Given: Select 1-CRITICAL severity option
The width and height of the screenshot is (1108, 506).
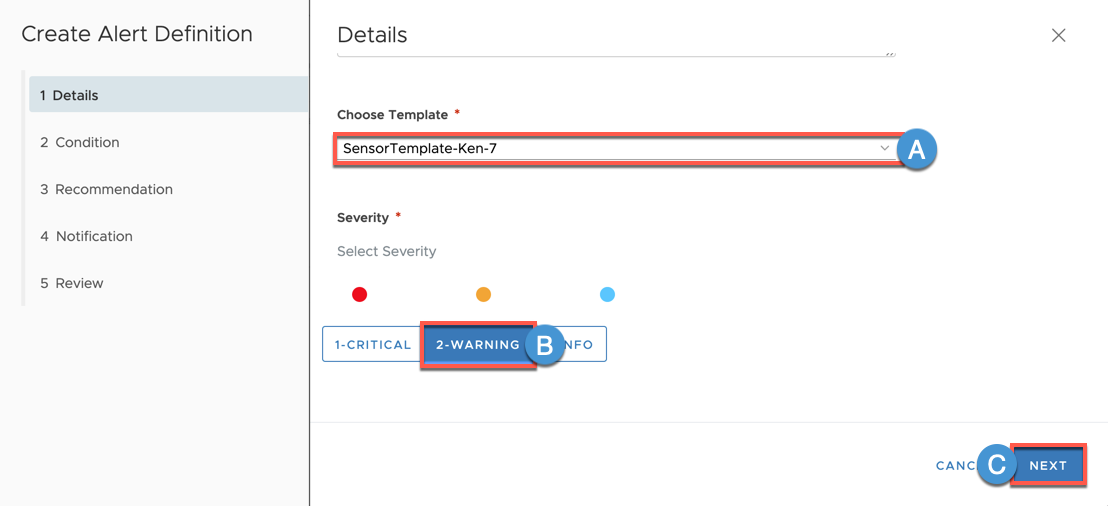Looking at the screenshot, I should (372, 345).
